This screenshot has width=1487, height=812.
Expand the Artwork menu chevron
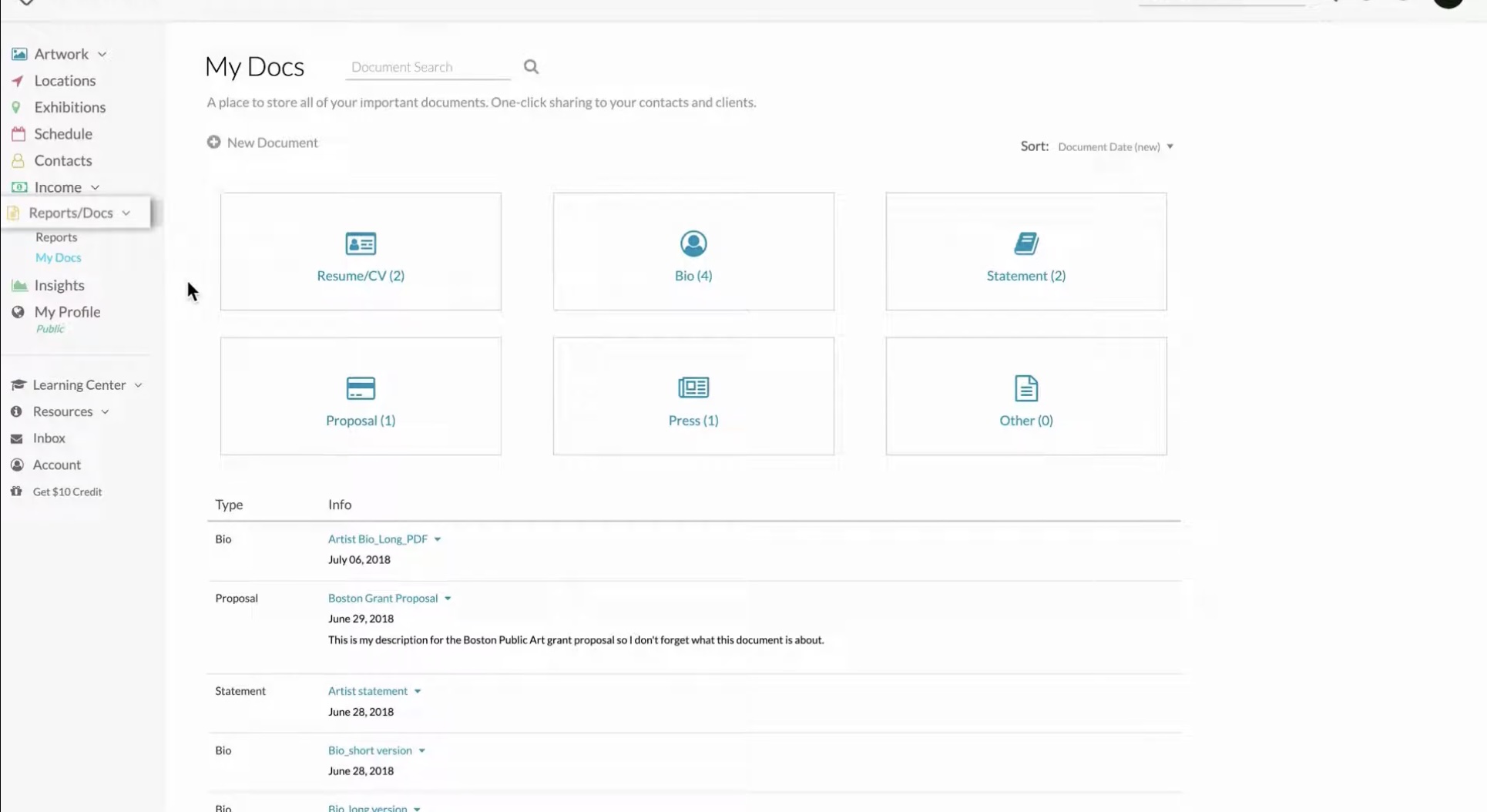tap(102, 55)
